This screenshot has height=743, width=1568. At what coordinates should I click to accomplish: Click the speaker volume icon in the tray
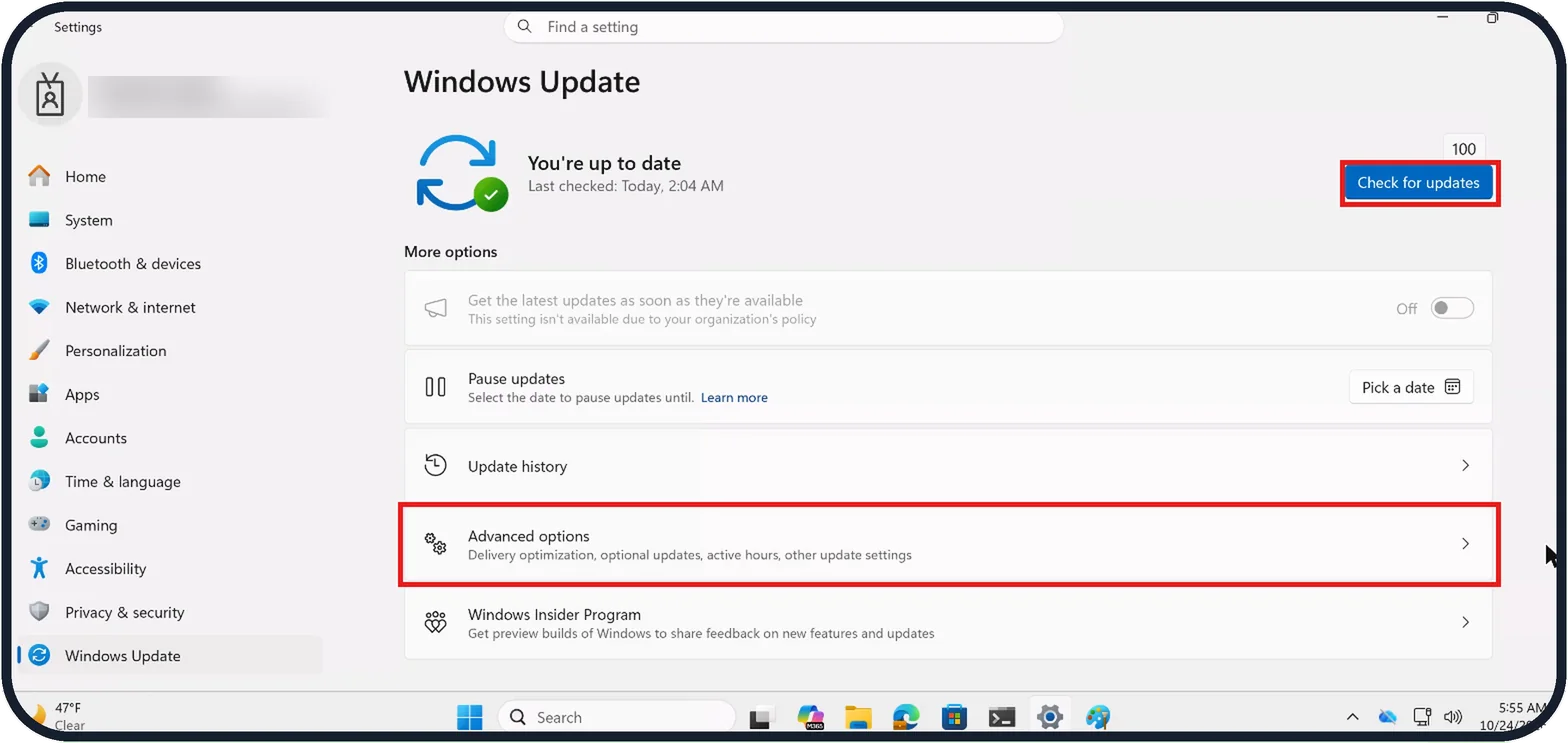pyautogui.click(x=1454, y=717)
